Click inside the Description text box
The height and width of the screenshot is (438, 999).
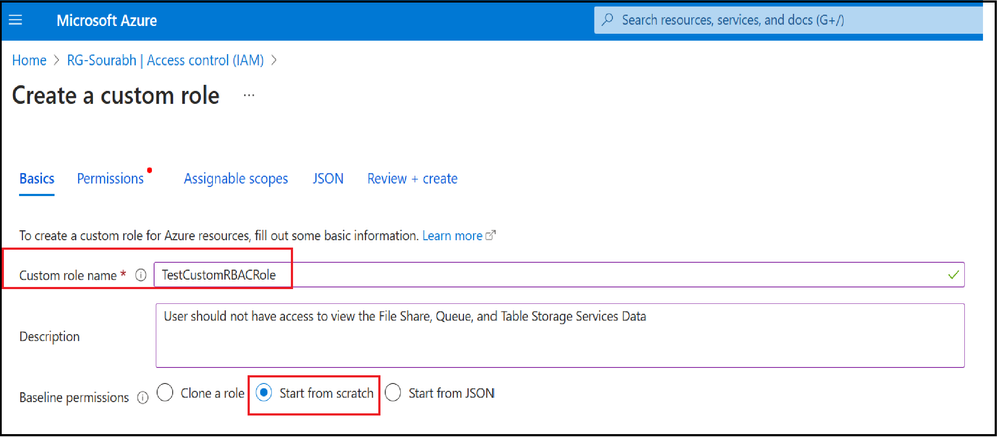pyautogui.click(x=560, y=335)
